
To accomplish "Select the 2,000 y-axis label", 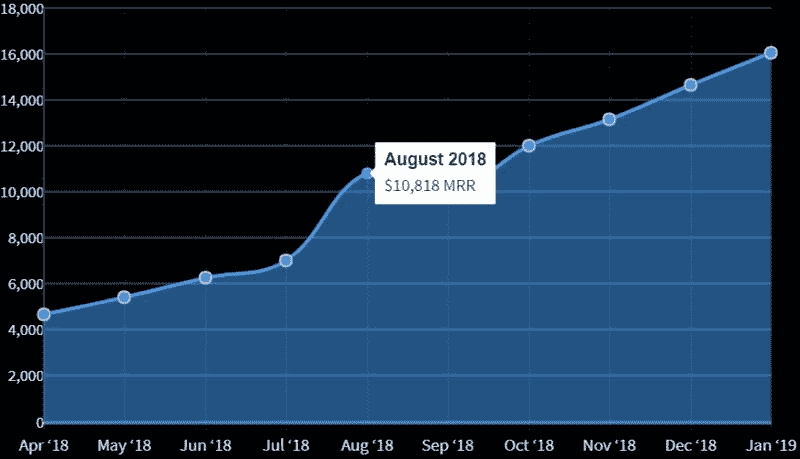I will pos(25,376).
